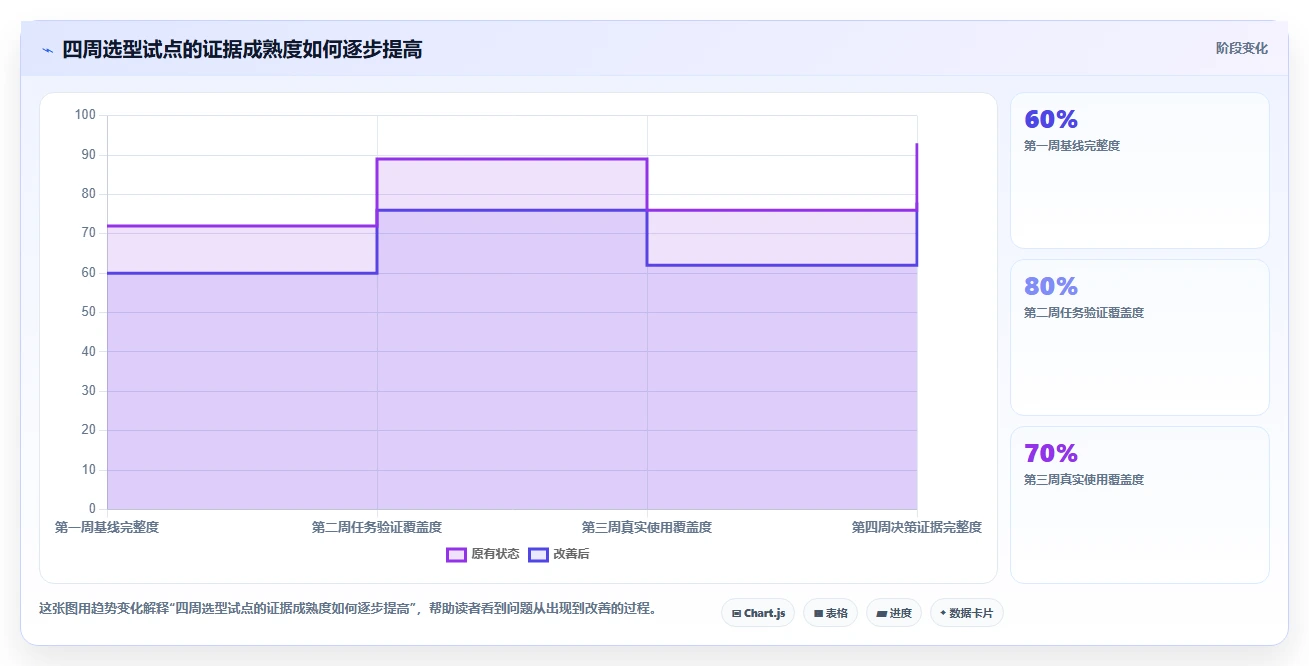Click the Chart.js tag

tap(758, 613)
